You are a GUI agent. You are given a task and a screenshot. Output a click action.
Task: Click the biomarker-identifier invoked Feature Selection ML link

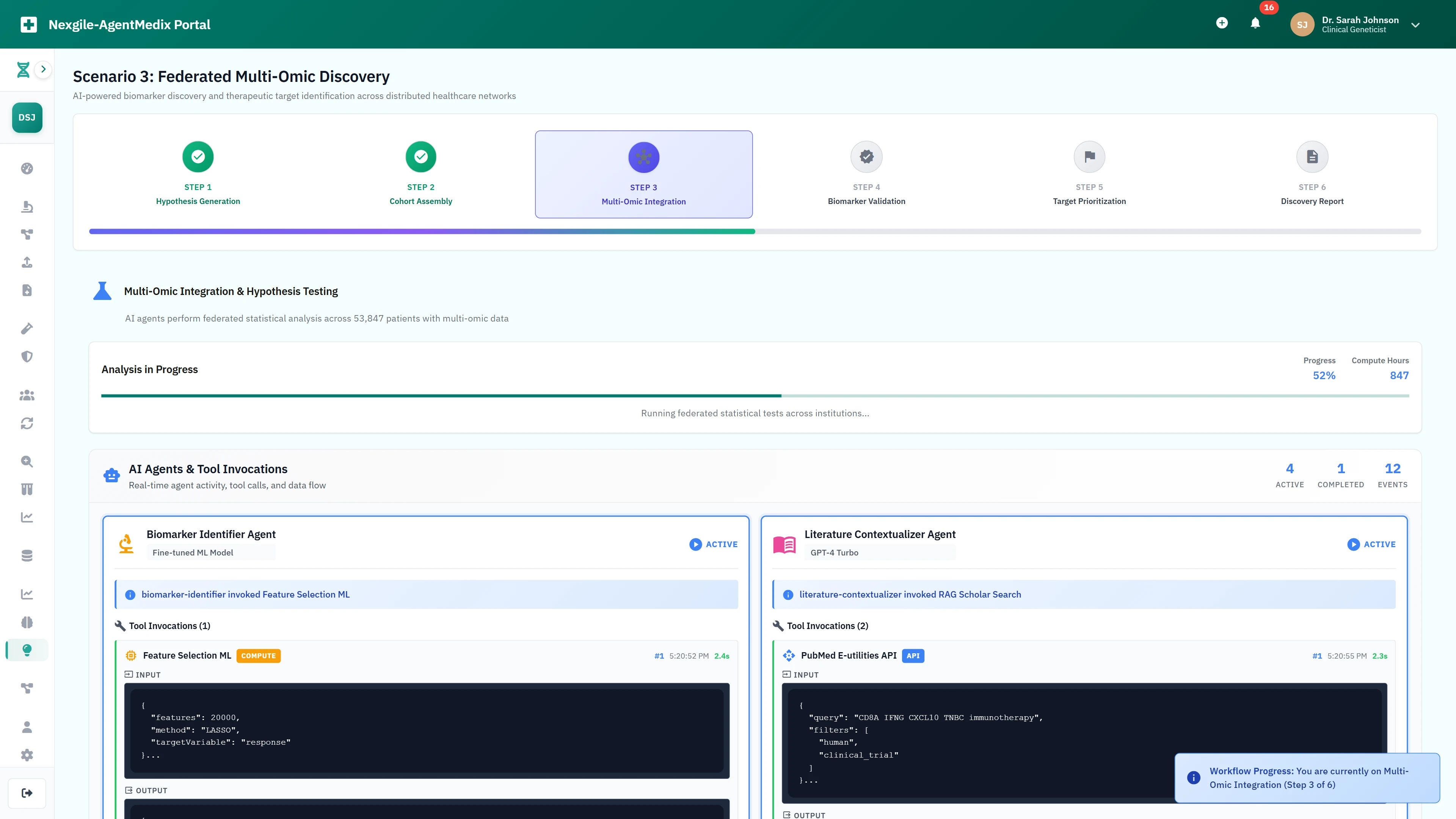(x=245, y=594)
